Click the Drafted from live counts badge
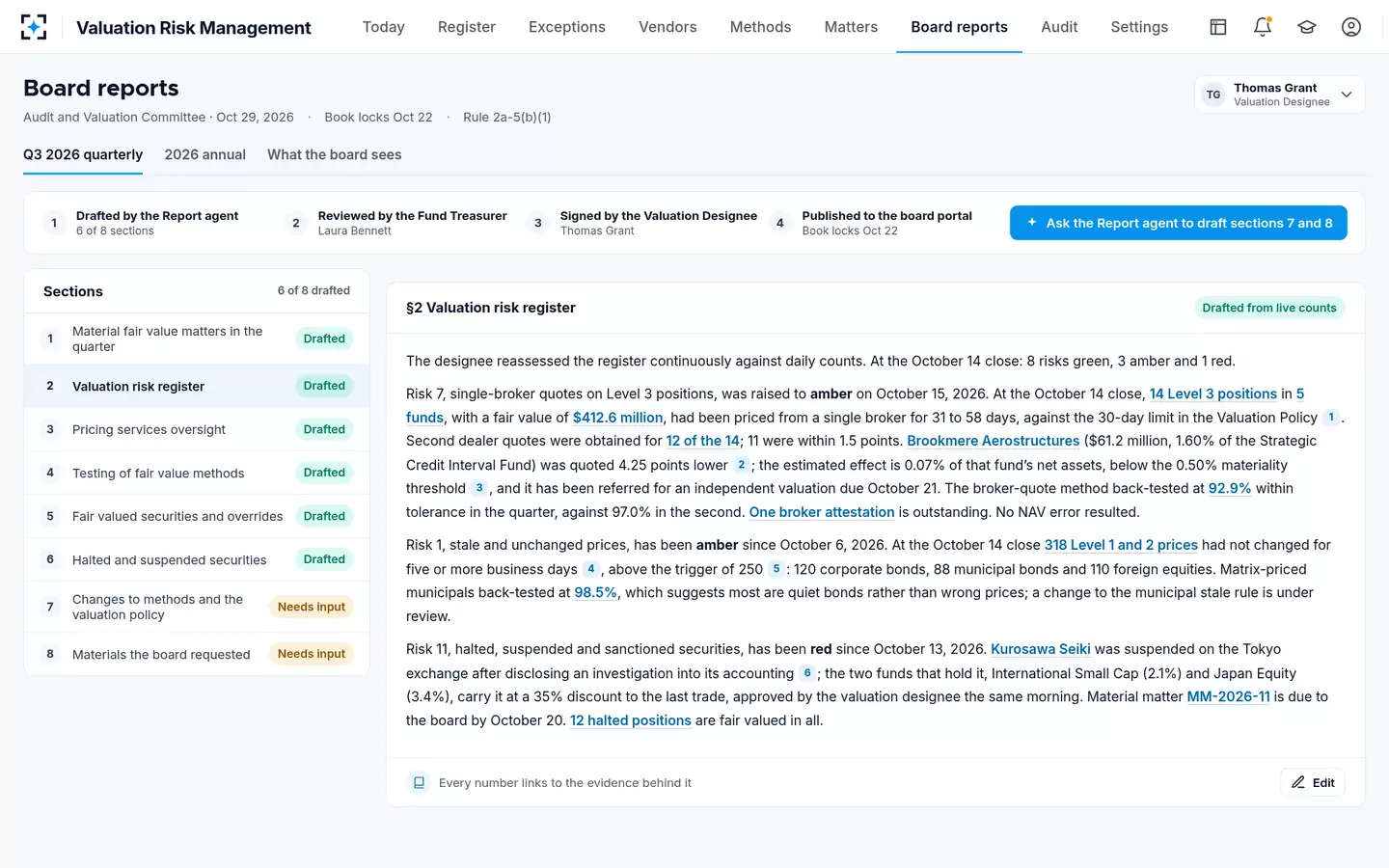 pos(1269,308)
